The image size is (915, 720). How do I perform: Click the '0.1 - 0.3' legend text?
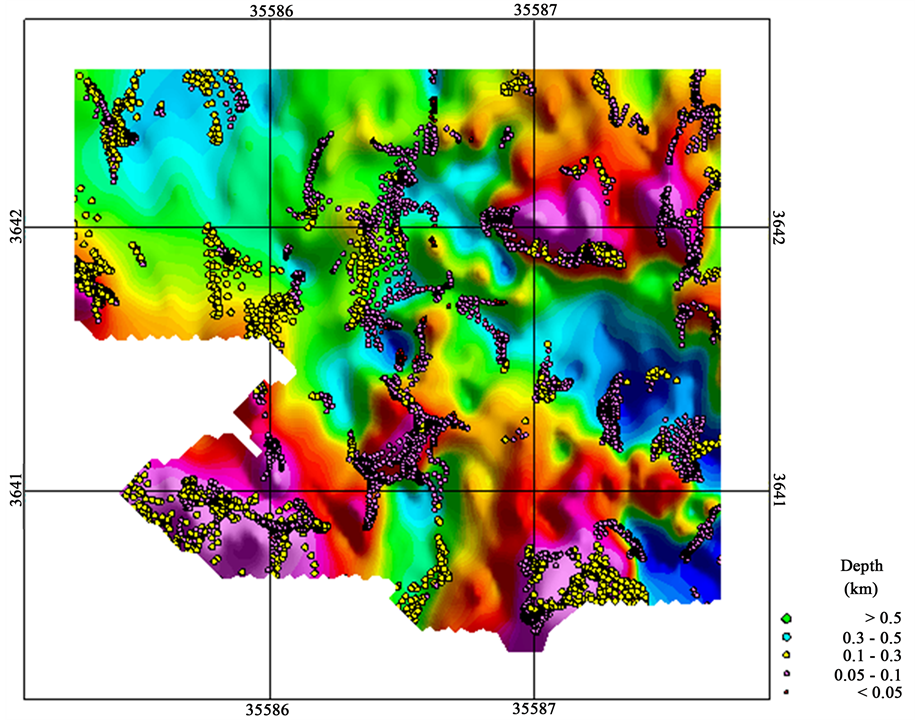(x=872, y=656)
